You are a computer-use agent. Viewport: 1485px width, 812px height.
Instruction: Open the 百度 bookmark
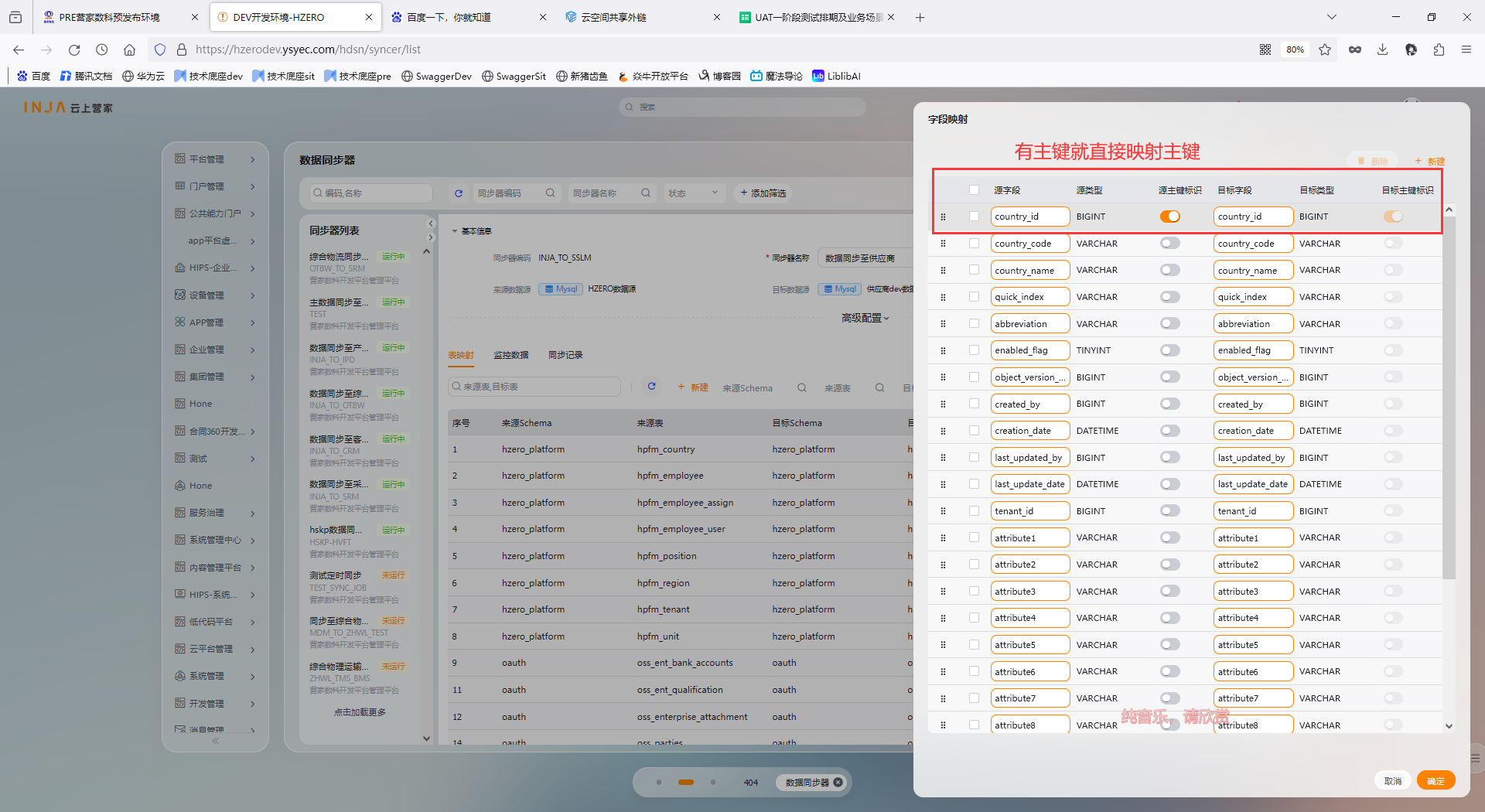click(33, 76)
